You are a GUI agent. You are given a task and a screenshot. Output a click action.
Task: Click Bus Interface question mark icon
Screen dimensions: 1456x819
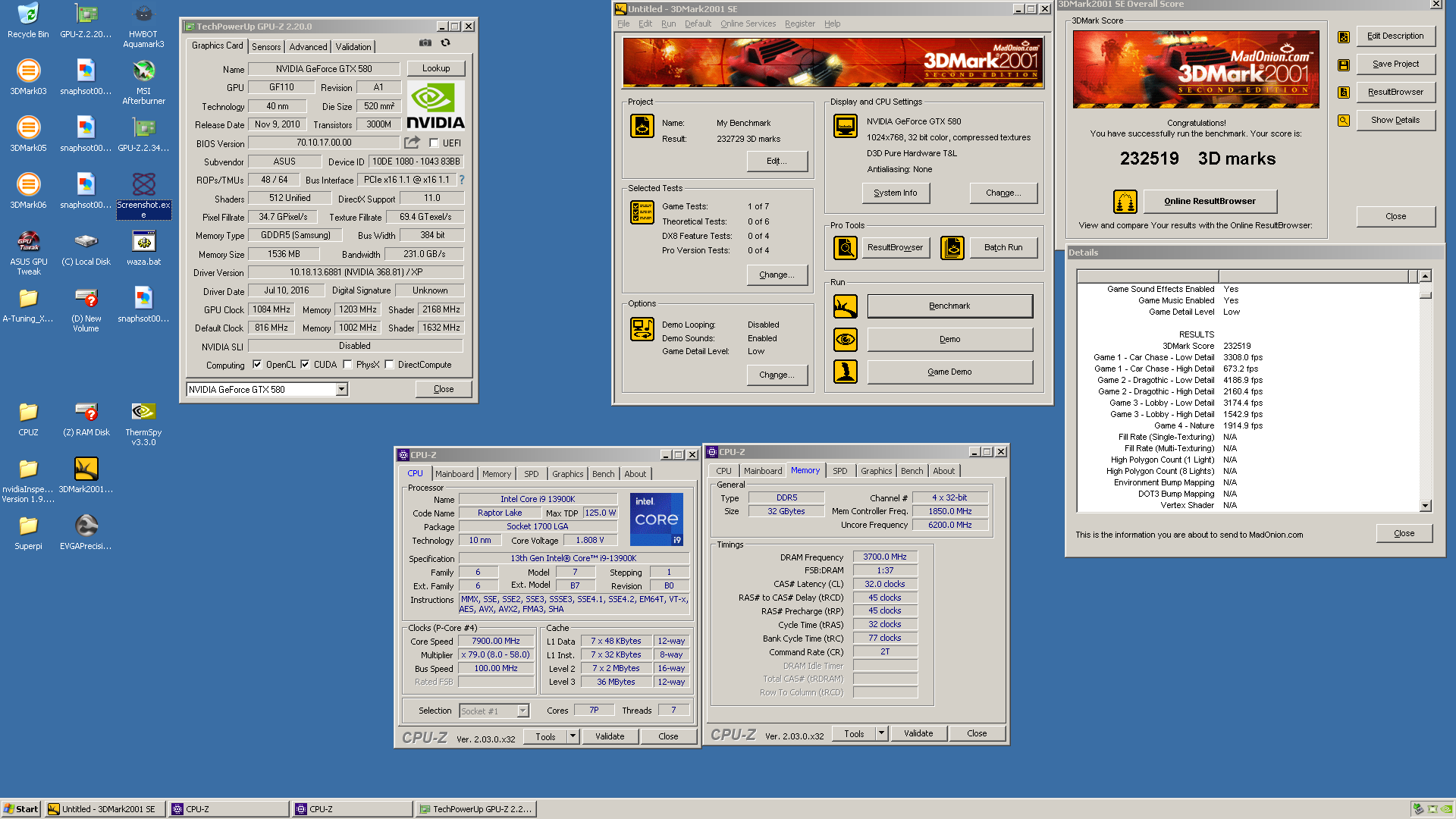[x=461, y=180]
